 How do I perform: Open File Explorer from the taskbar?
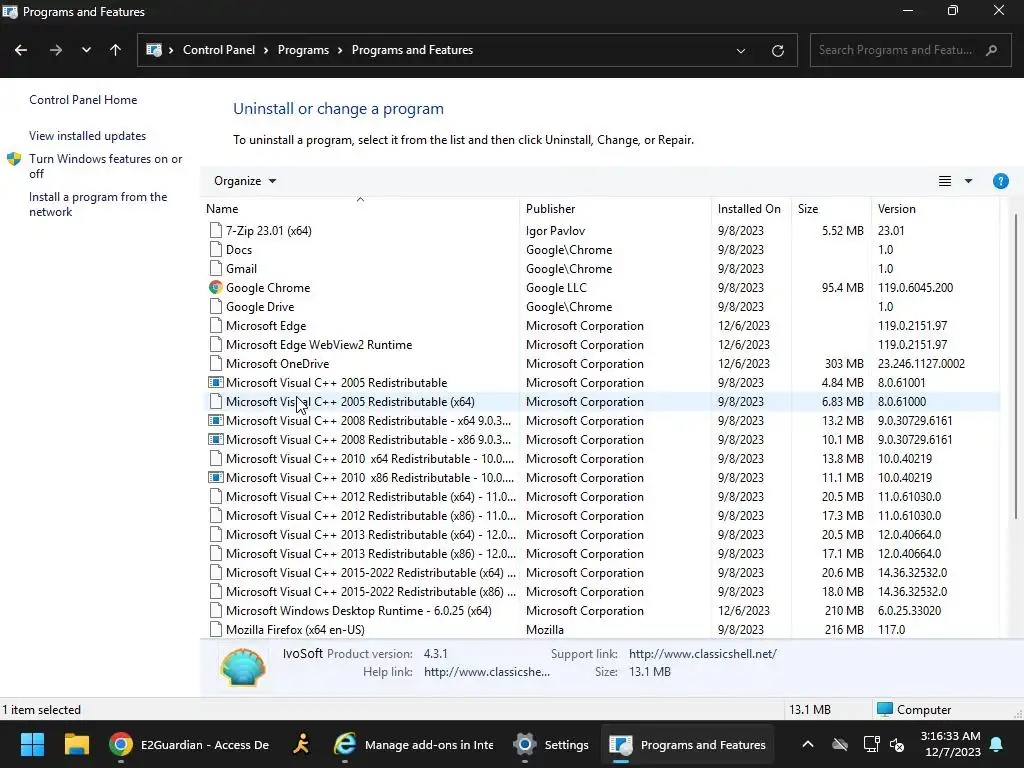[76, 744]
